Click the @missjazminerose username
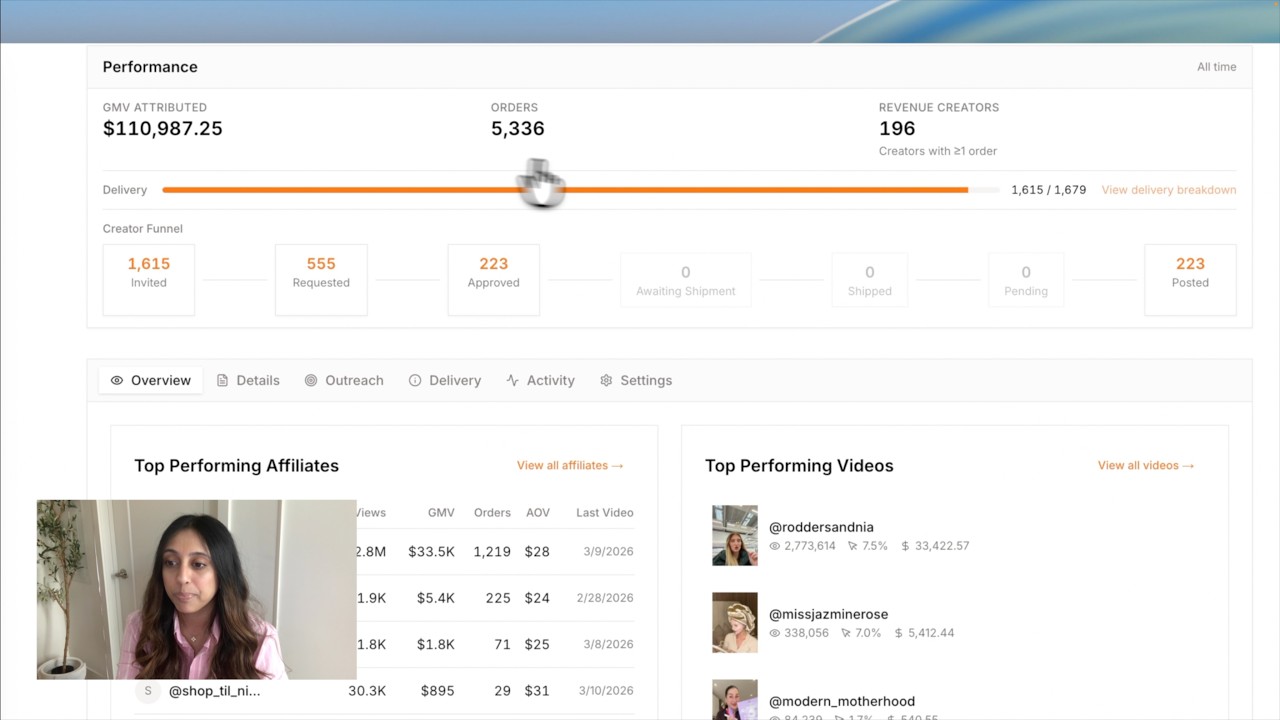1280x720 pixels. (x=828, y=614)
